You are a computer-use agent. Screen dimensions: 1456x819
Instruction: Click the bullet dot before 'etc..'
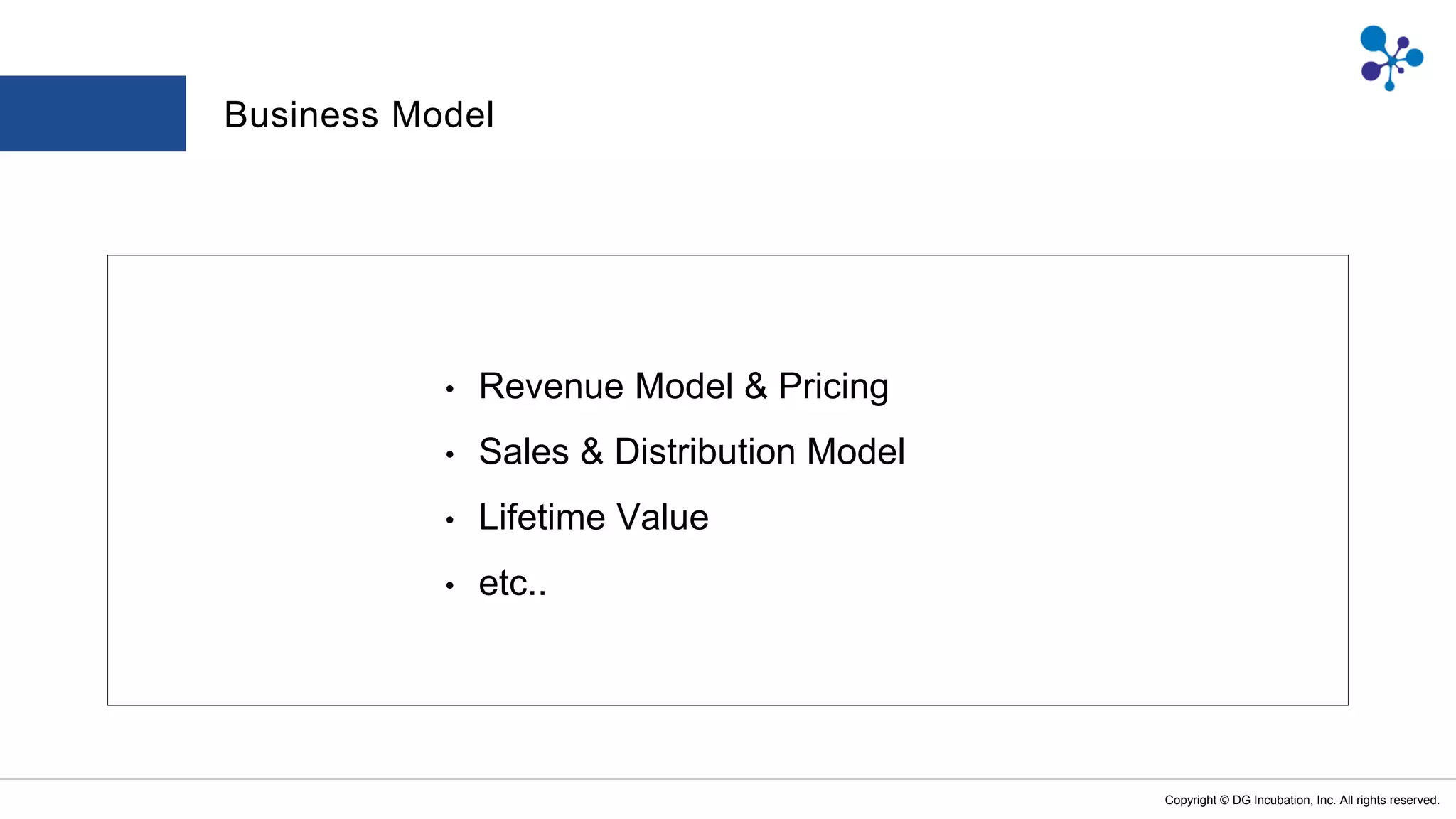(x=449, y=586)
